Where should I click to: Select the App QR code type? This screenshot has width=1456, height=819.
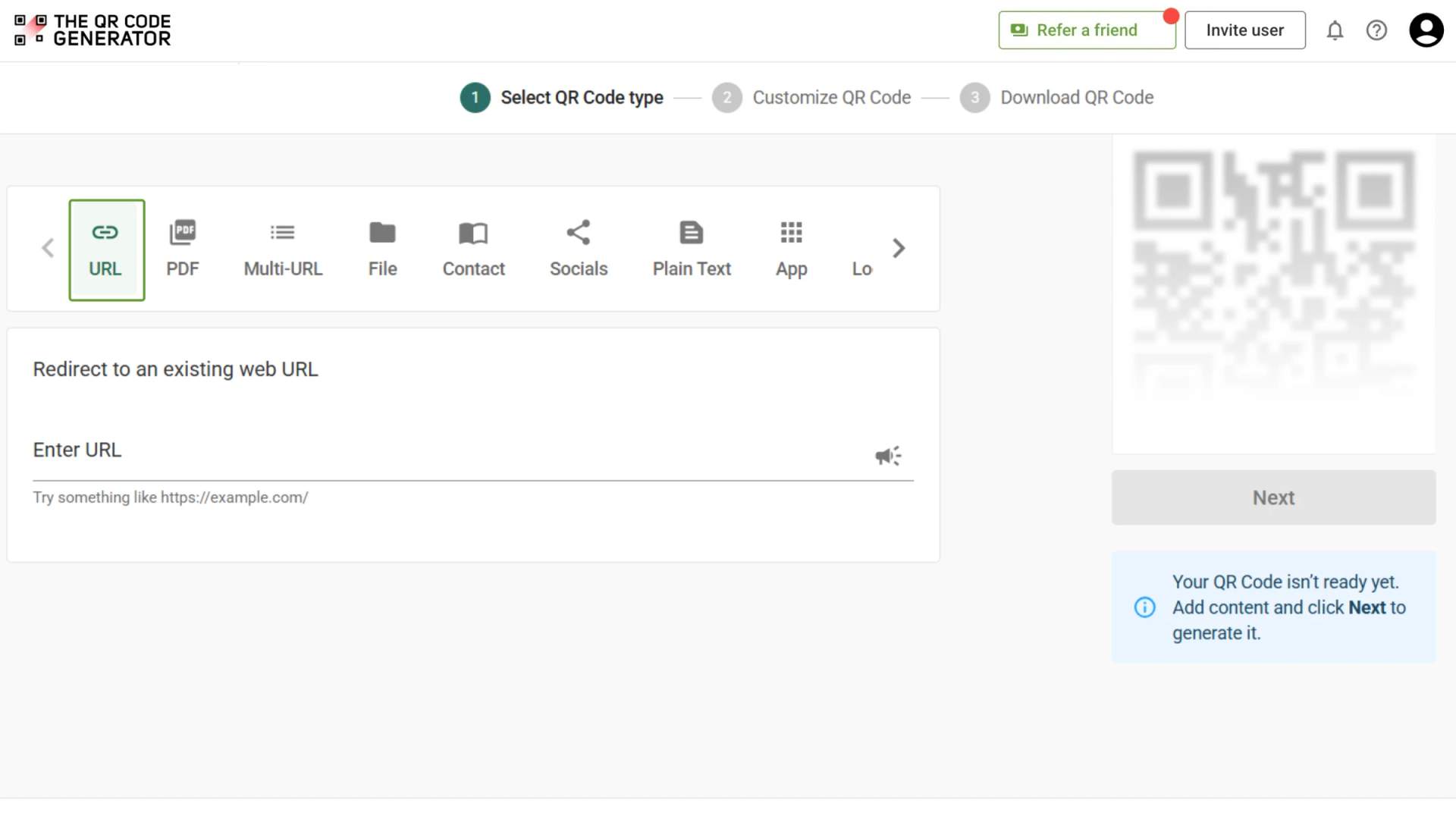tap(791, 250)
